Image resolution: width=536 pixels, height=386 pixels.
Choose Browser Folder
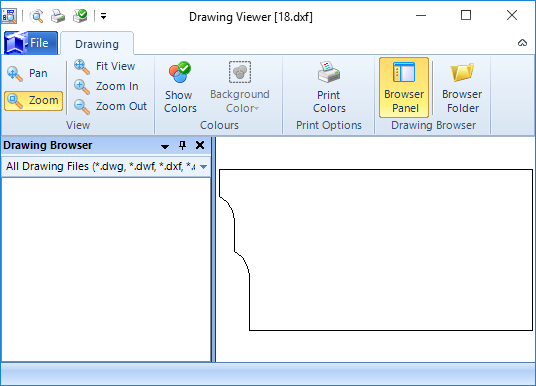click(x=462, y=87)
